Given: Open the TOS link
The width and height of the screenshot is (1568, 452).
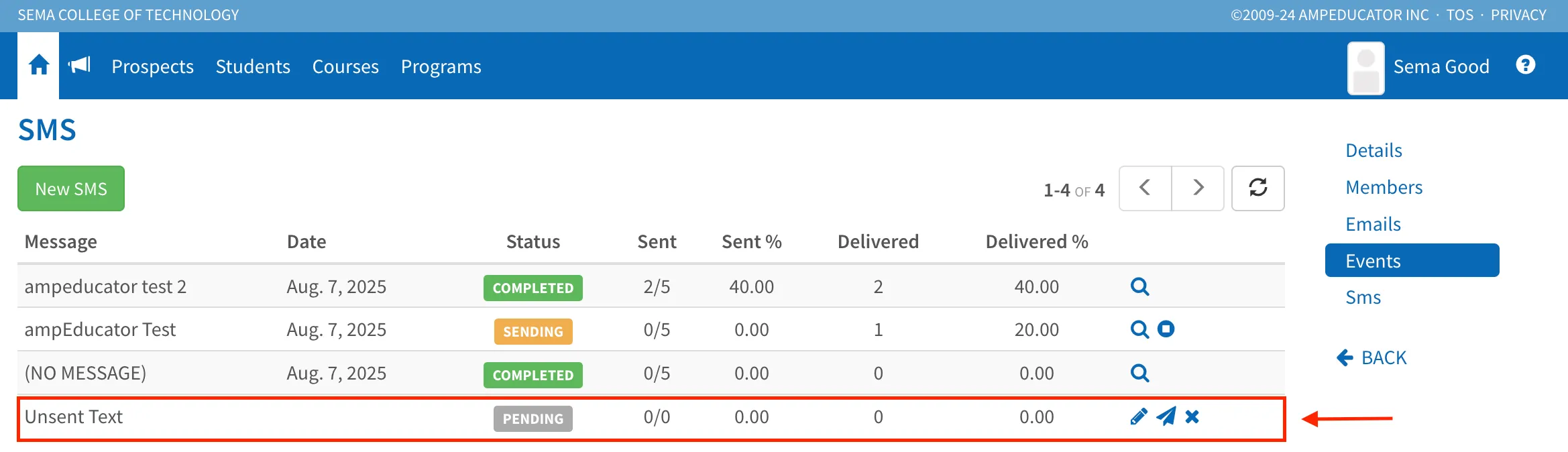Looking at the screenshot, I should [1460, 15].
